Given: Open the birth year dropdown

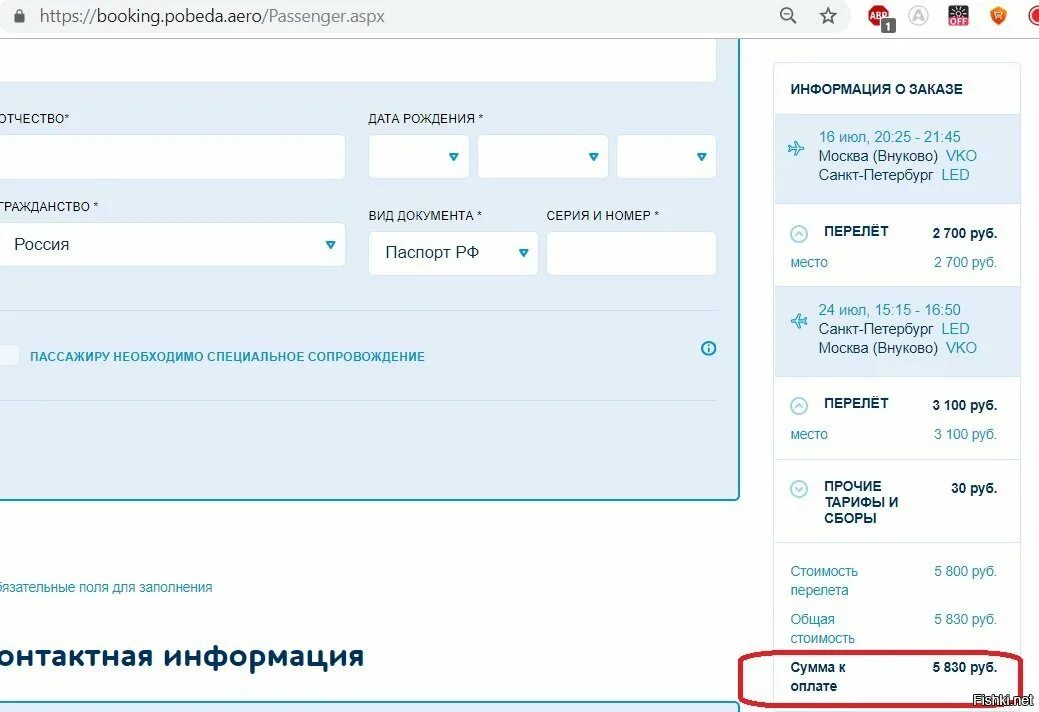Looking at the screenshot, I should pyautogui.click(x=666, y=157).
